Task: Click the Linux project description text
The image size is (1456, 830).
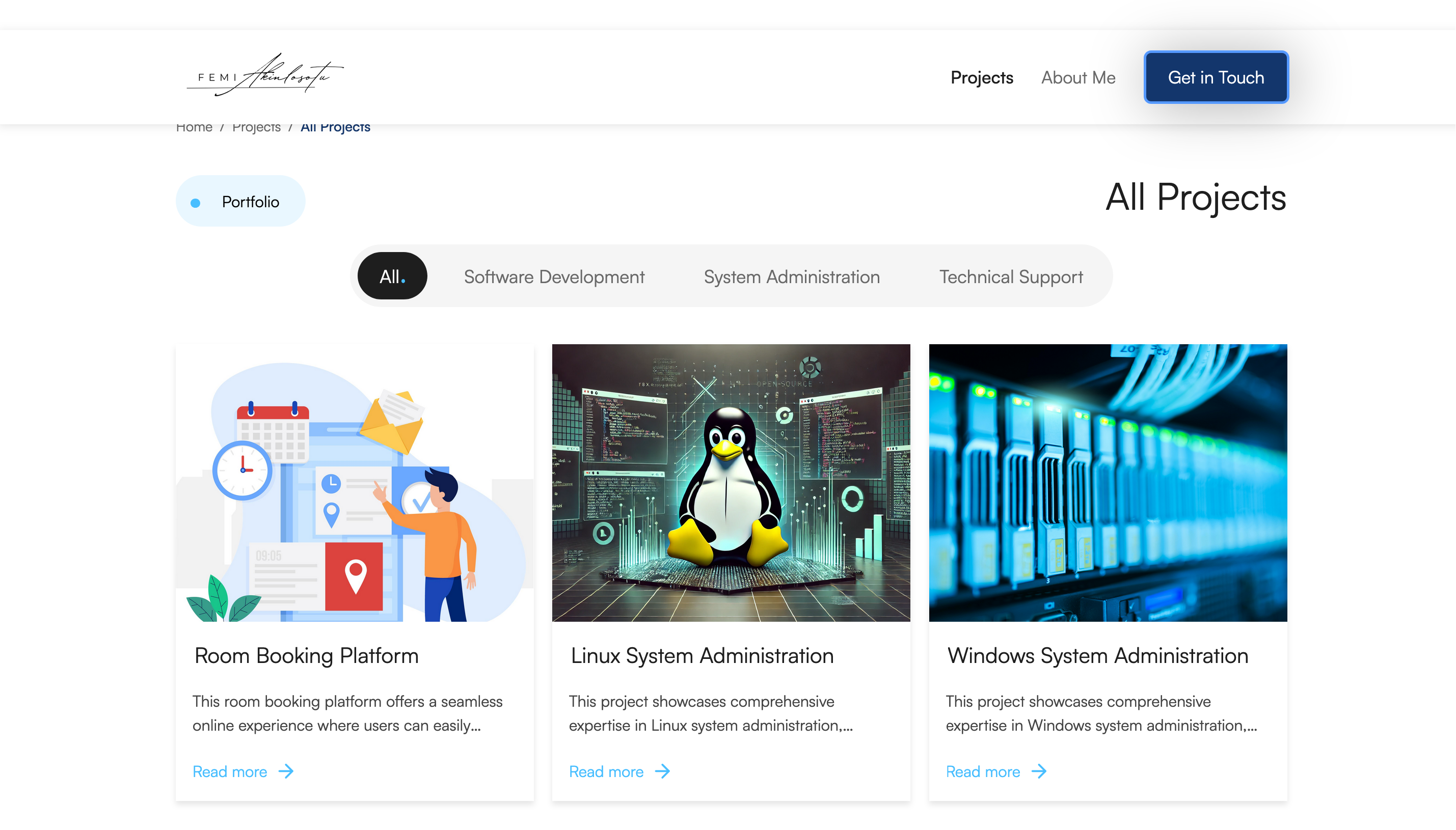Action: (711, 713)
